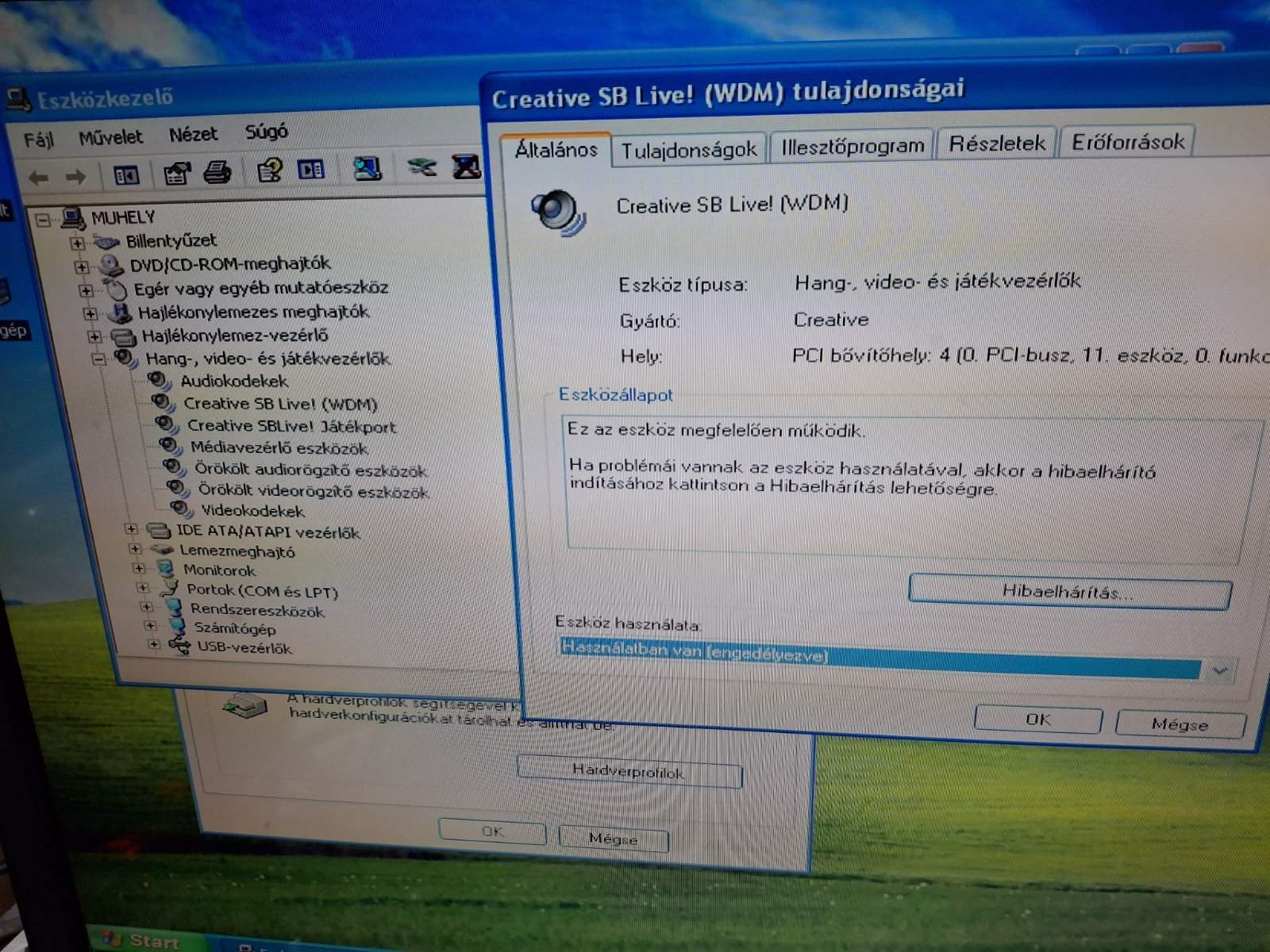Select the Általános tab
This screenshot has height=952, width=1270.
pyautogui.click(x=556, y=150)
